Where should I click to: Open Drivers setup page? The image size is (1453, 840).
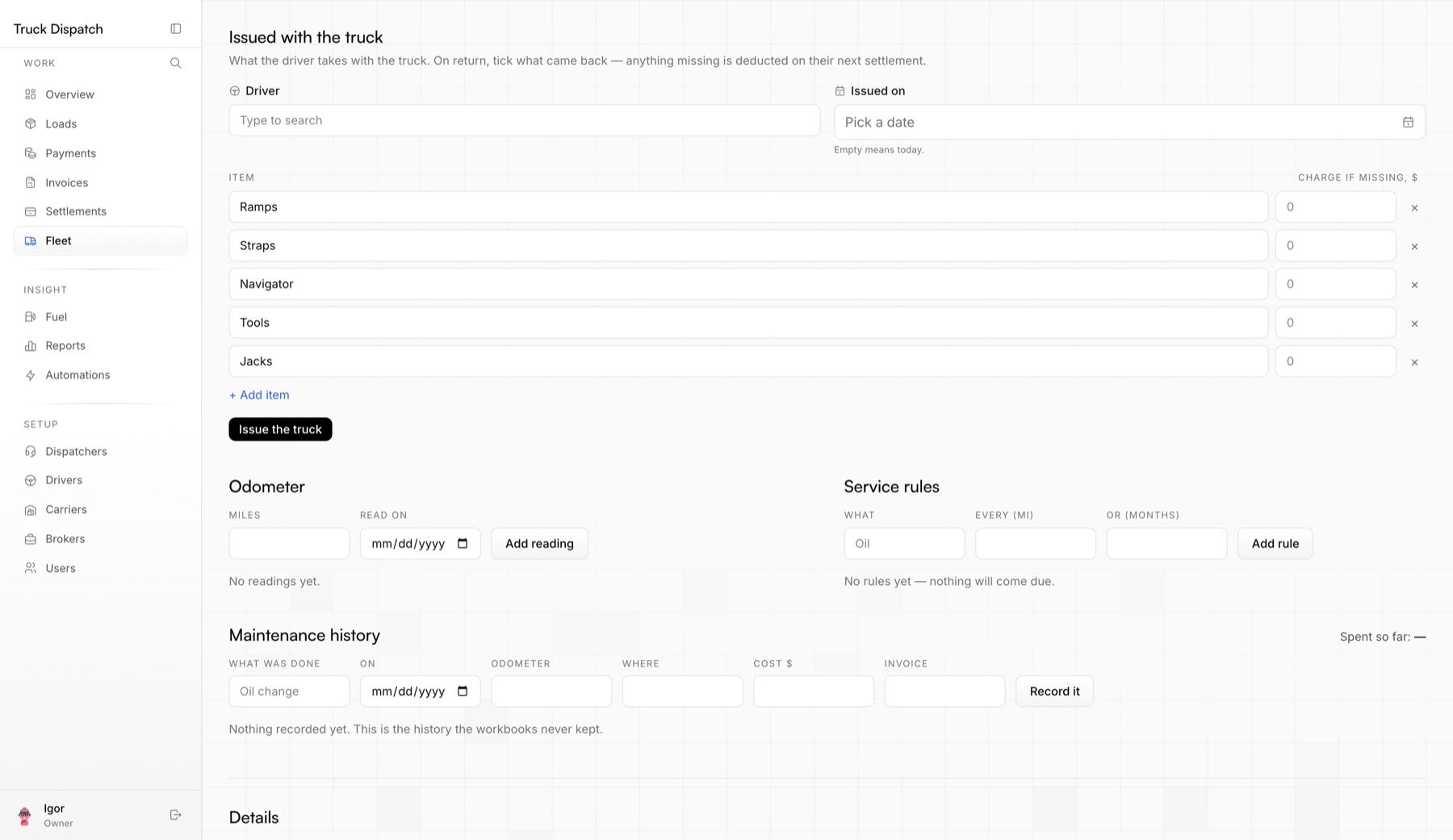click(x=100, y=480)
